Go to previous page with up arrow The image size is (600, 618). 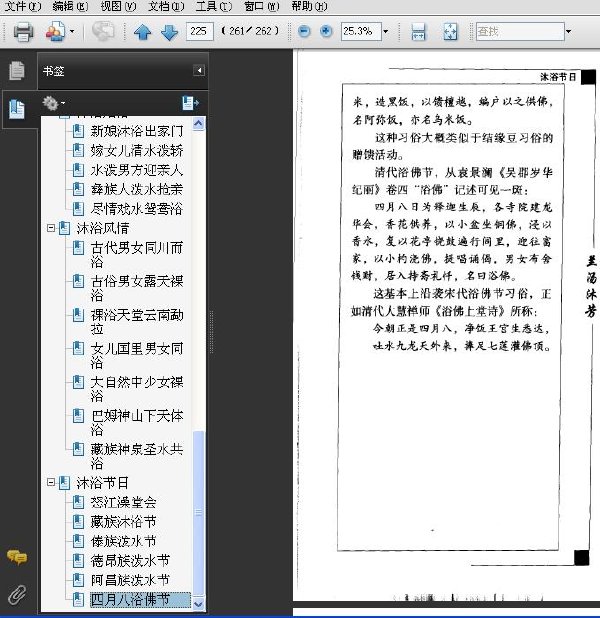click(143, 32)
